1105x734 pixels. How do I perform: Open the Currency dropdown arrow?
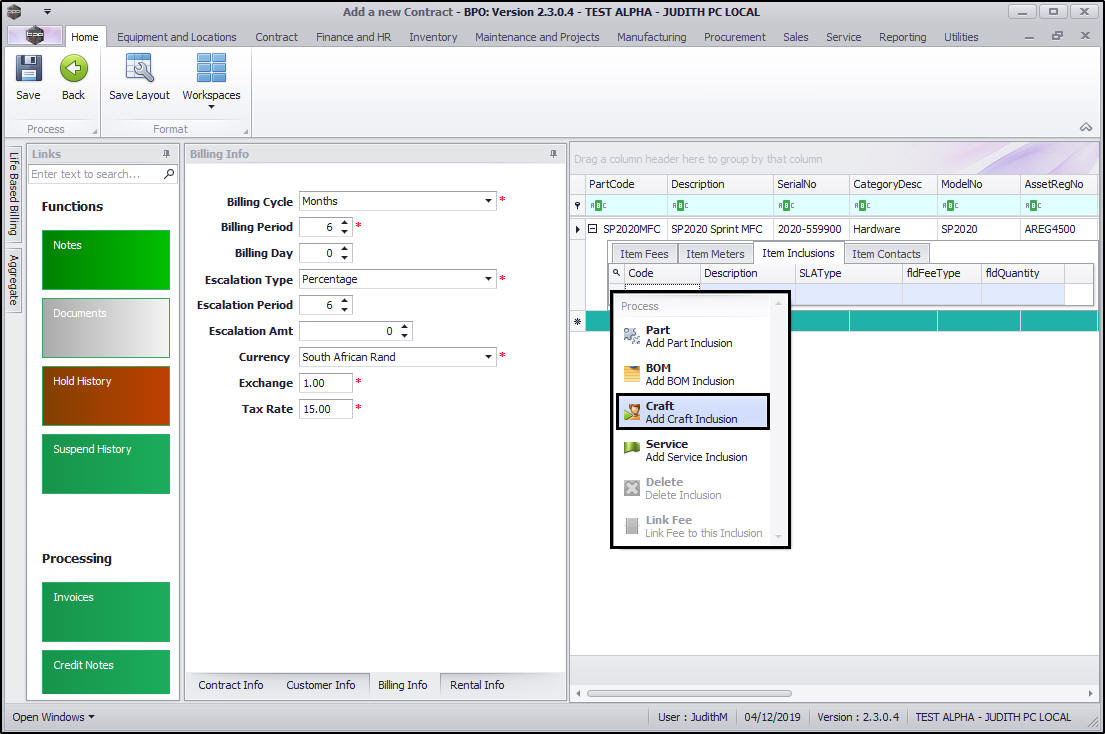(488, 357)
